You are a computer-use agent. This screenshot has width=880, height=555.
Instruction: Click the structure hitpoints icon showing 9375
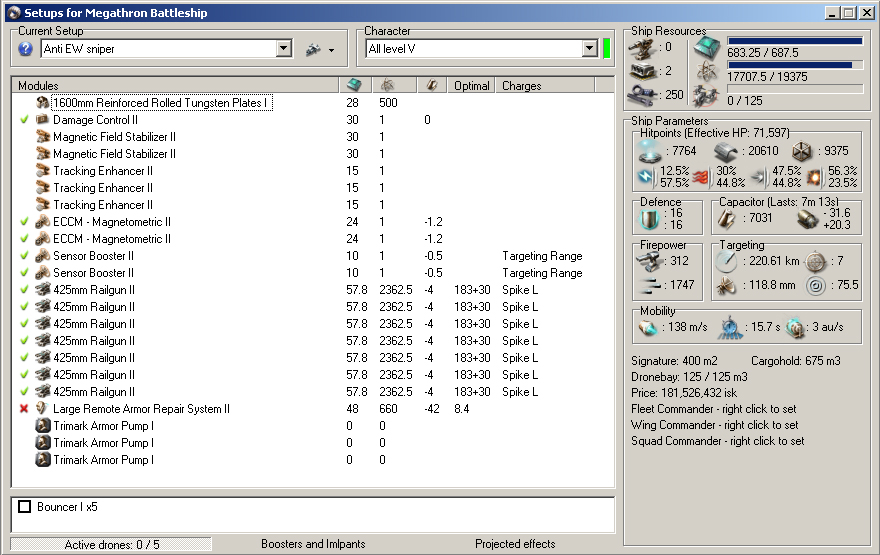pyautogui.click(x=802, y=152)
